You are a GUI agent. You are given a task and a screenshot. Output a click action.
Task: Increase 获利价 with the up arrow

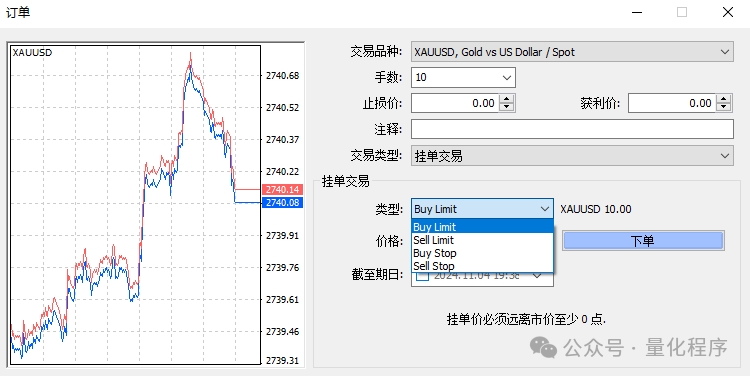pyautogui.click(x=724, y=99)
